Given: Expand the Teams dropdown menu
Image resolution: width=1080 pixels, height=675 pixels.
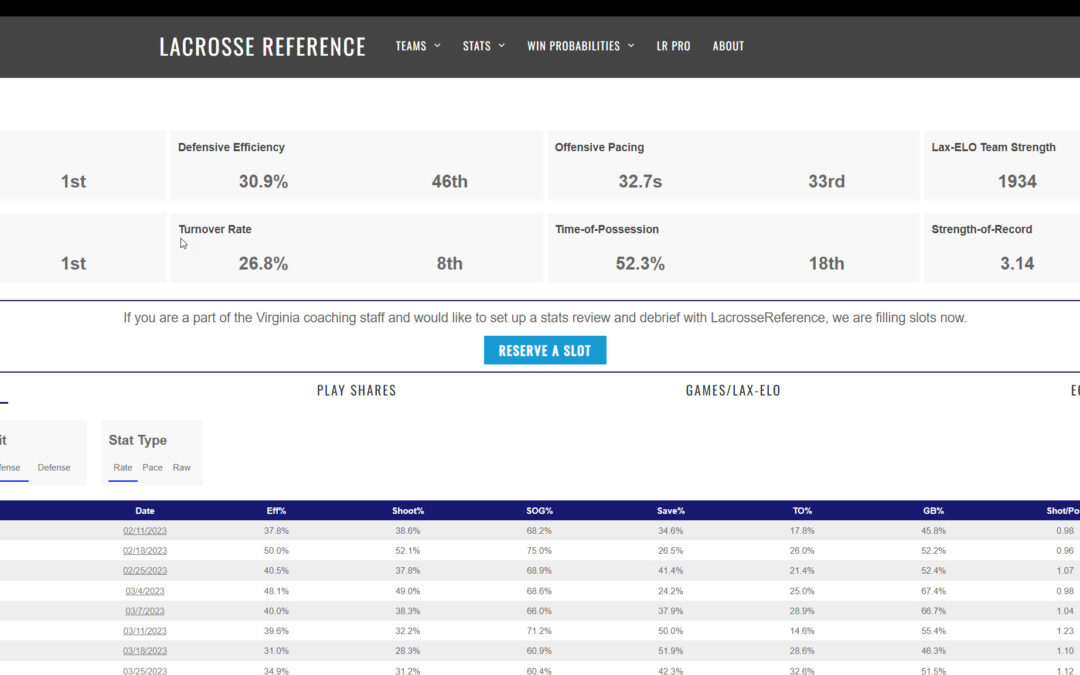Looking at the screenshot, I should point(418,46).
